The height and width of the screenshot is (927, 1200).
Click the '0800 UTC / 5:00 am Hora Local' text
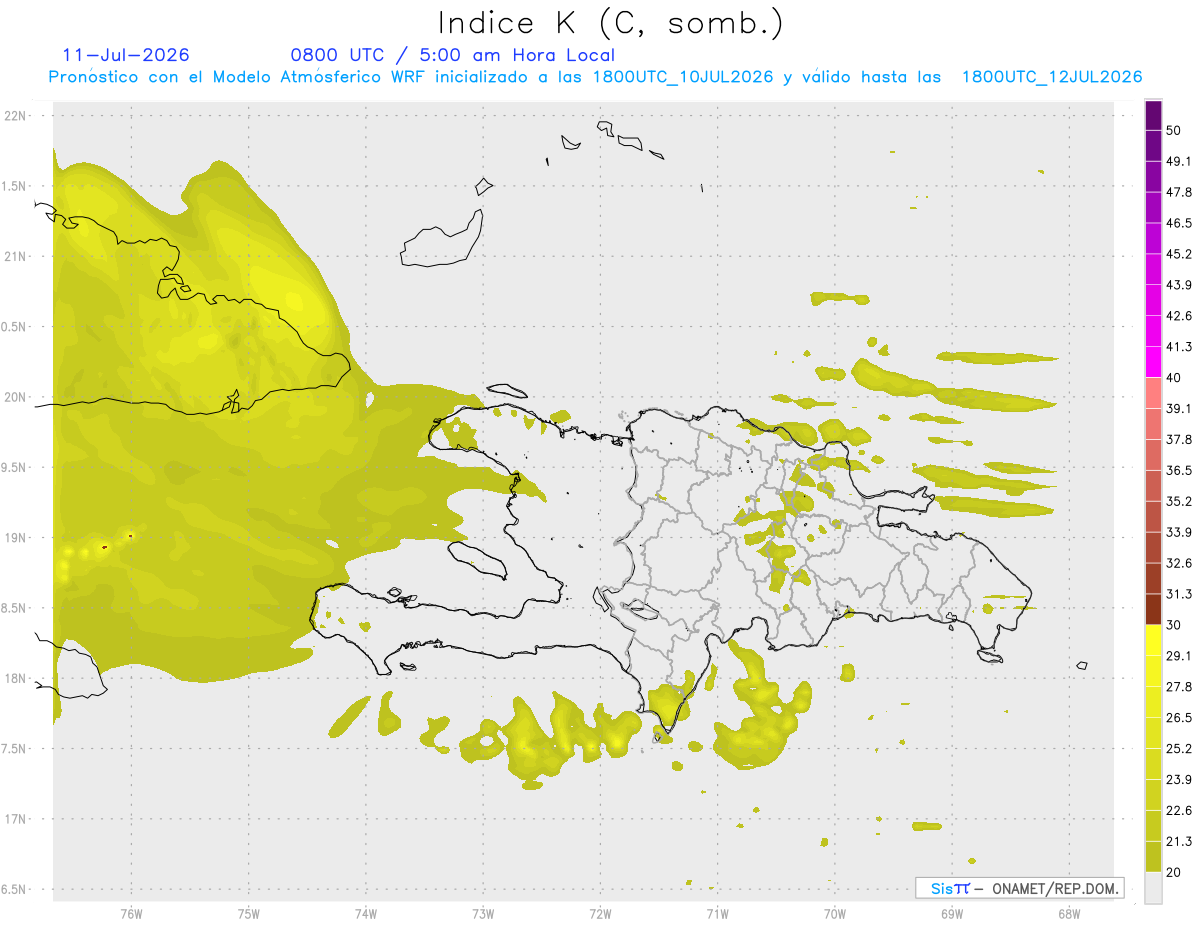(453, 55)
